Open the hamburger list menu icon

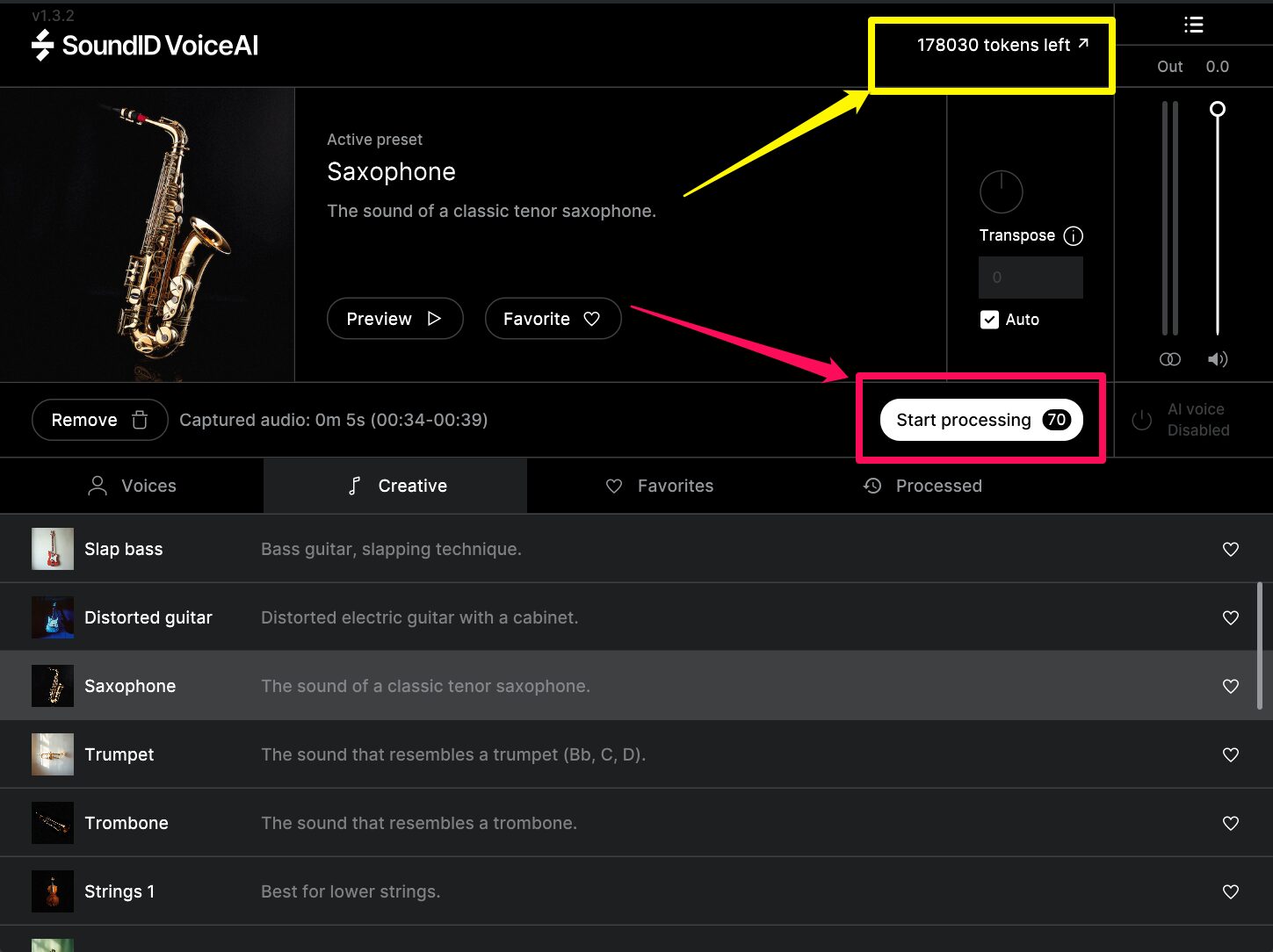tap(1193, 25)
